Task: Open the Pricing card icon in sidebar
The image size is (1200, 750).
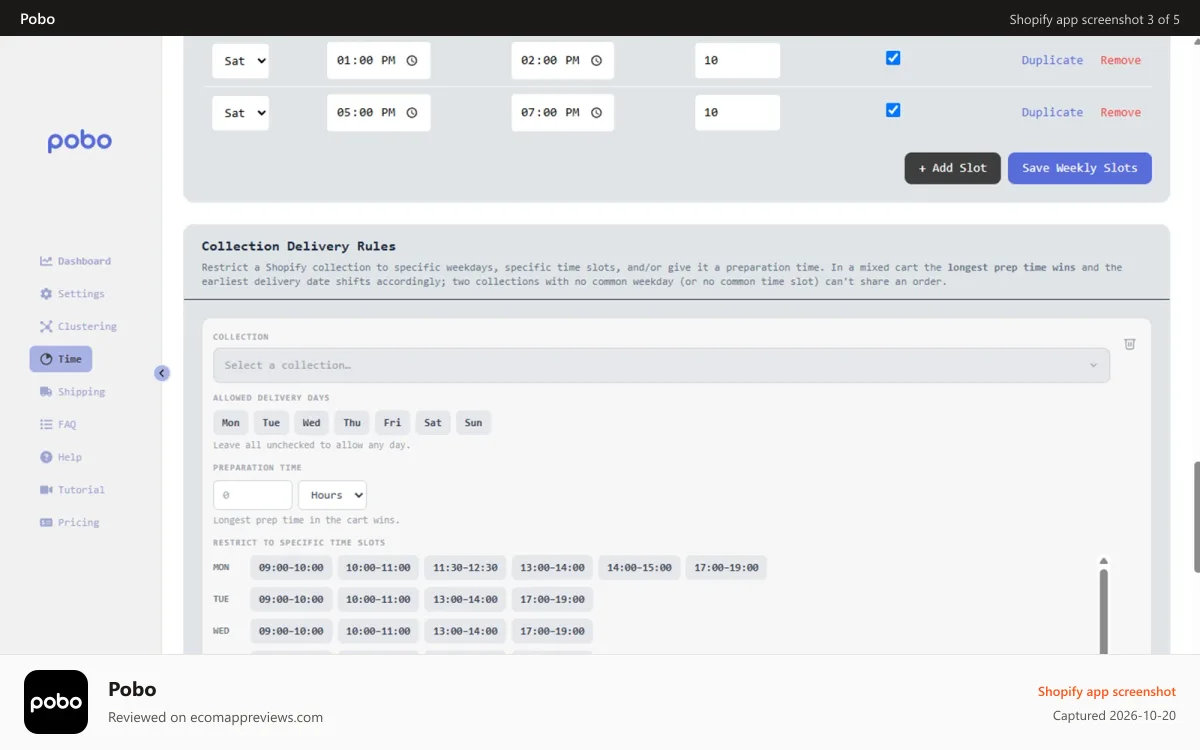Action: coord(46,522)
